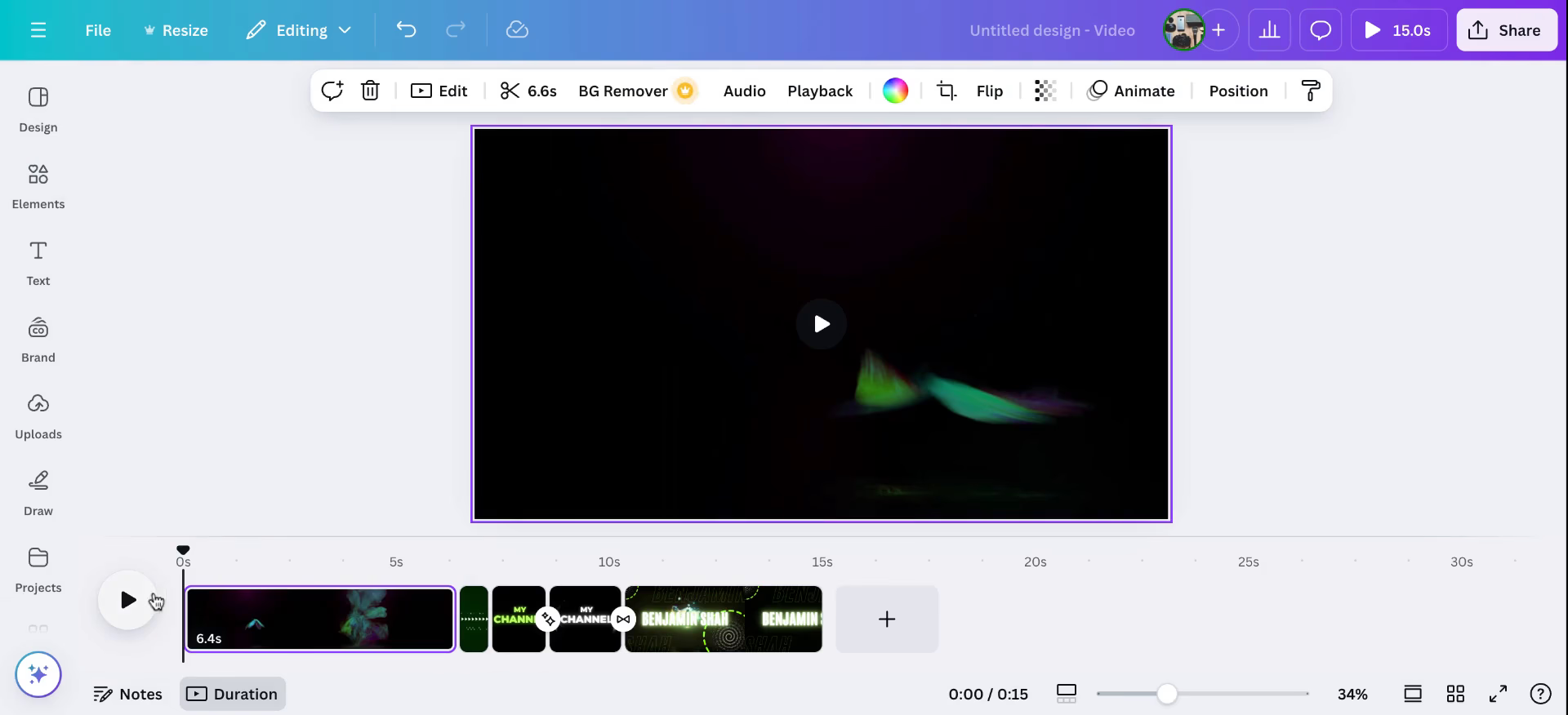Open the Elements panel in sidebar

pyautogui.click(x=38, y=185)
